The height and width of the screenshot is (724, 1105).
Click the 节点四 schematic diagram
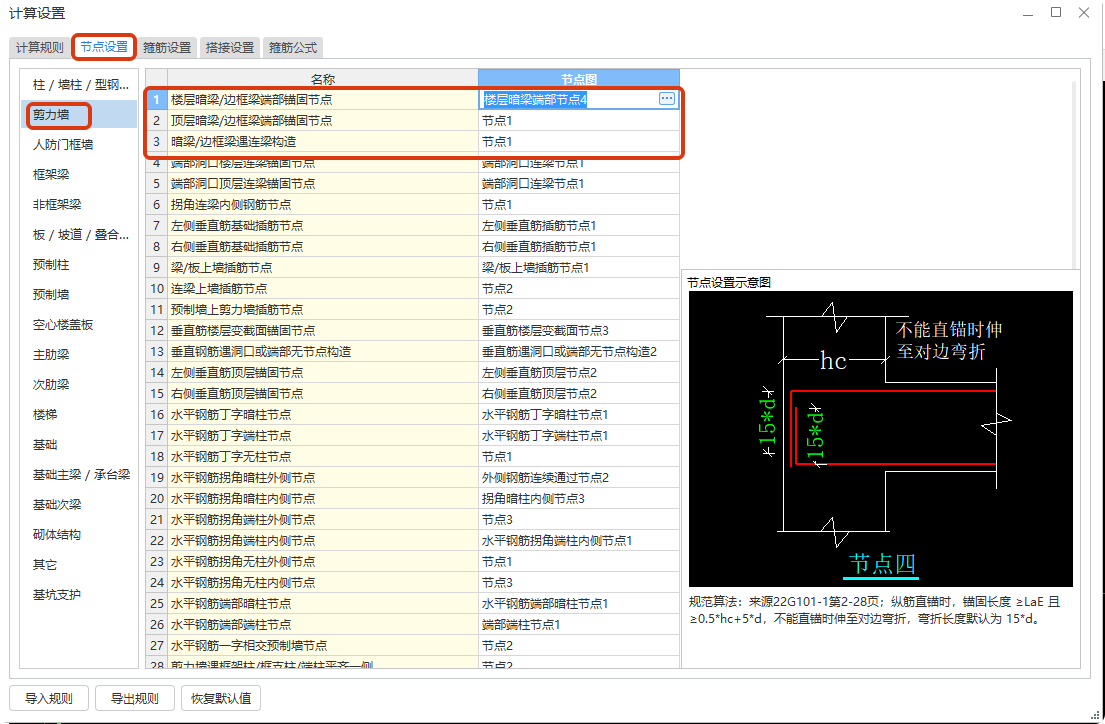pyautogui.click(x=880, y=438)
